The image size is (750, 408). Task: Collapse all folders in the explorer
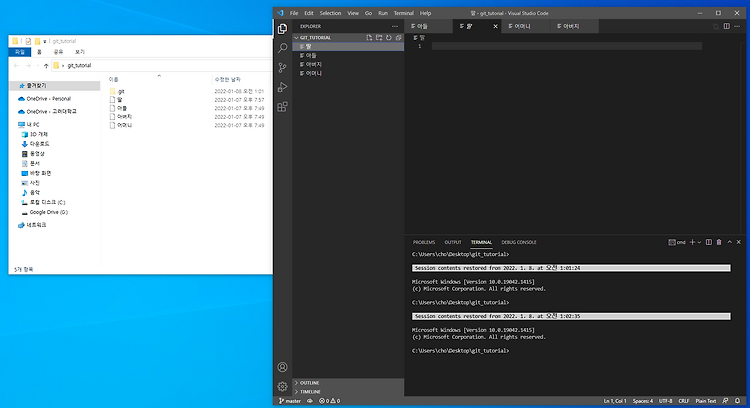tap(398, 37)
